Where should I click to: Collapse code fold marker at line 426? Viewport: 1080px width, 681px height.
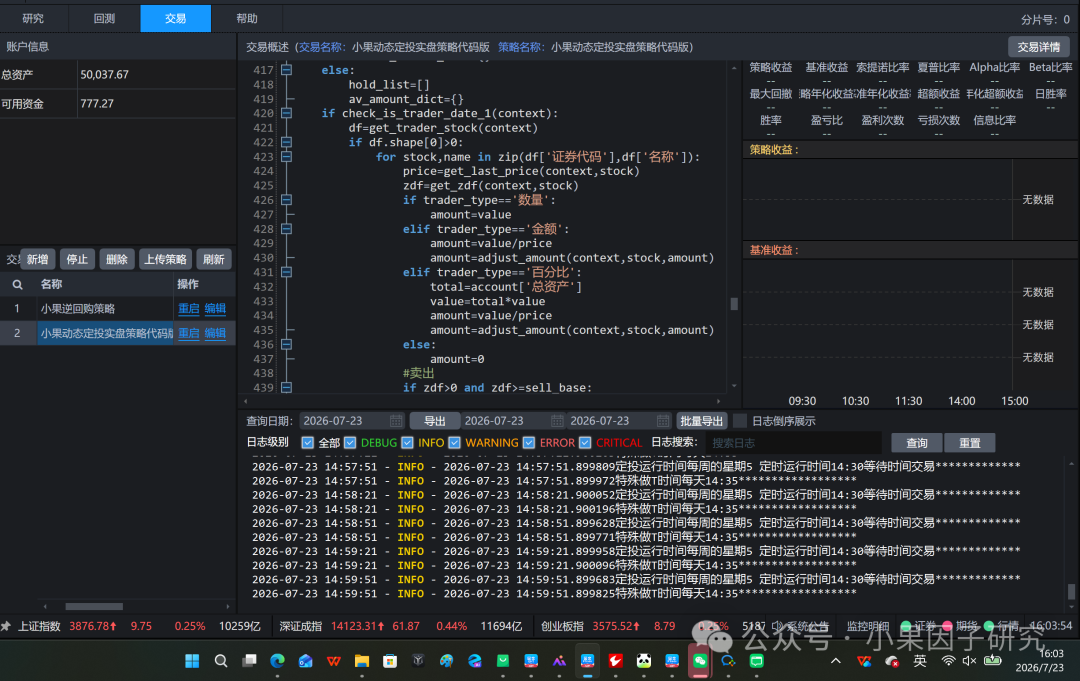287,200
